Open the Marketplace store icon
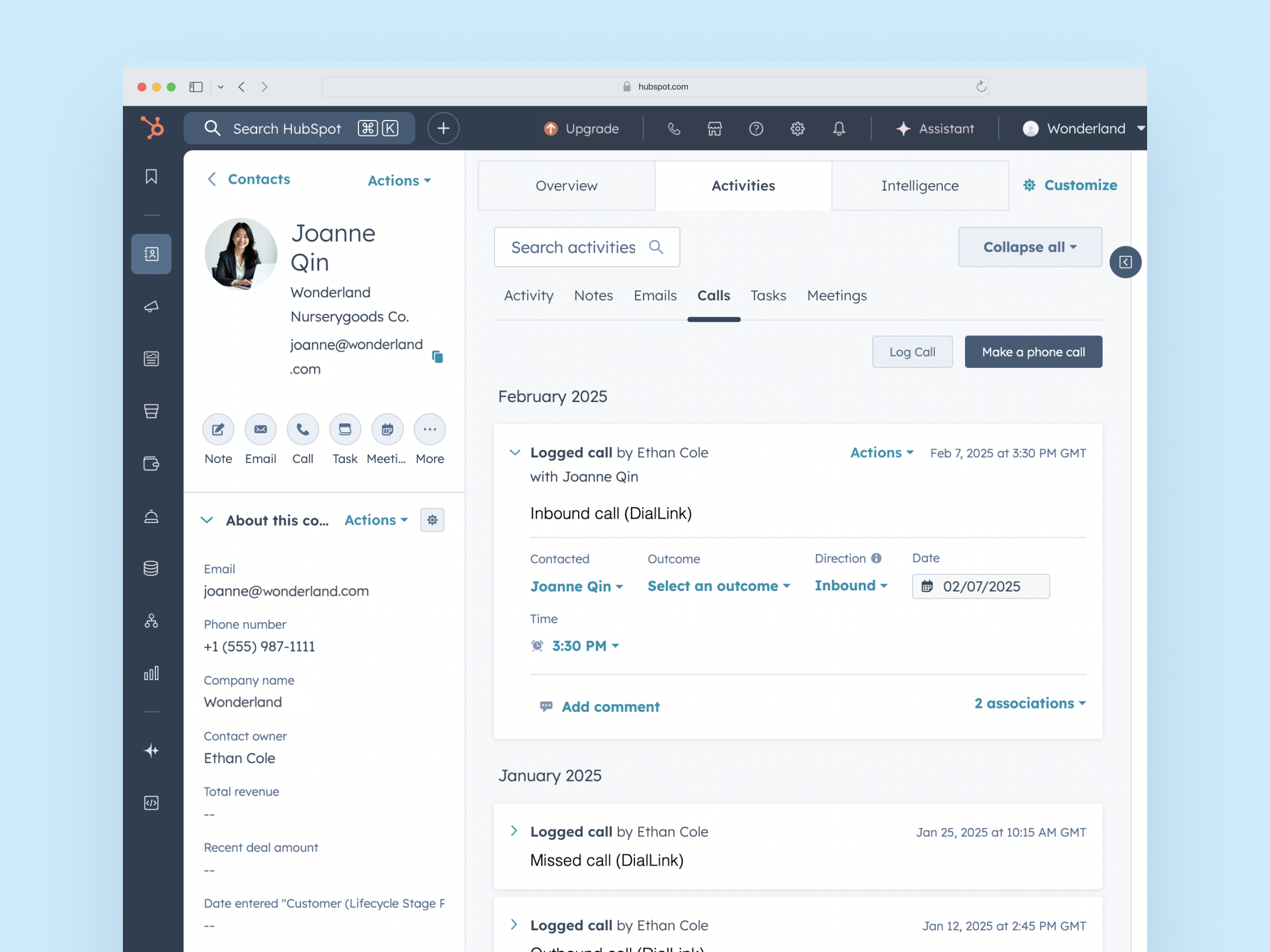Screen dimensions: 1270x952 (714, 129)
